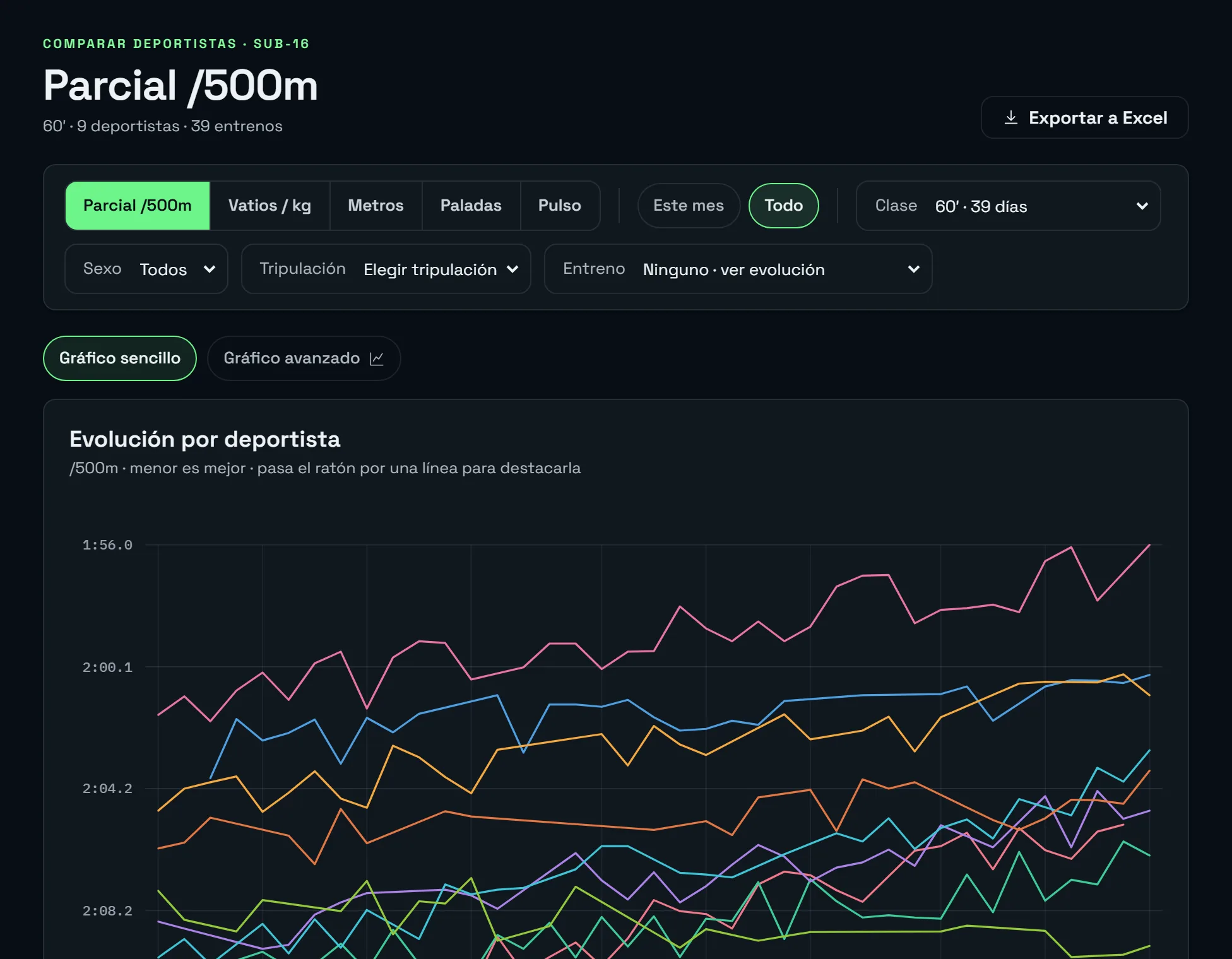This screenshot has width=1232, height=959.
Task: Switch to the Pulso tab
Action: click(x=560, y=206)
